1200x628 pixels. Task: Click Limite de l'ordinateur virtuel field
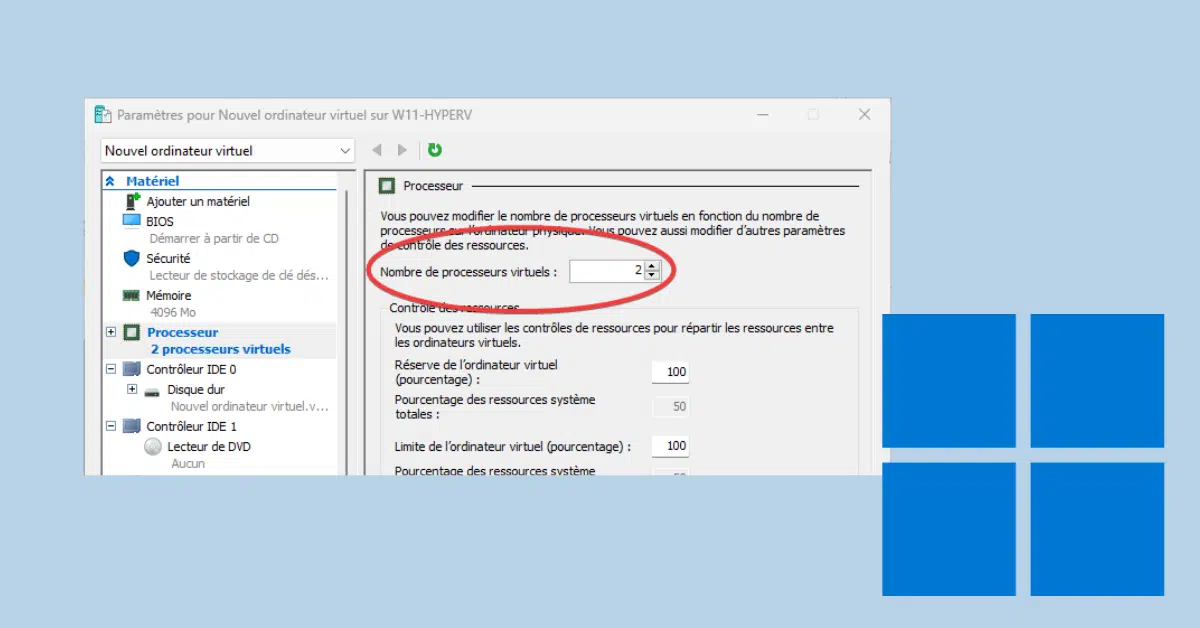(x=670, y=446)
